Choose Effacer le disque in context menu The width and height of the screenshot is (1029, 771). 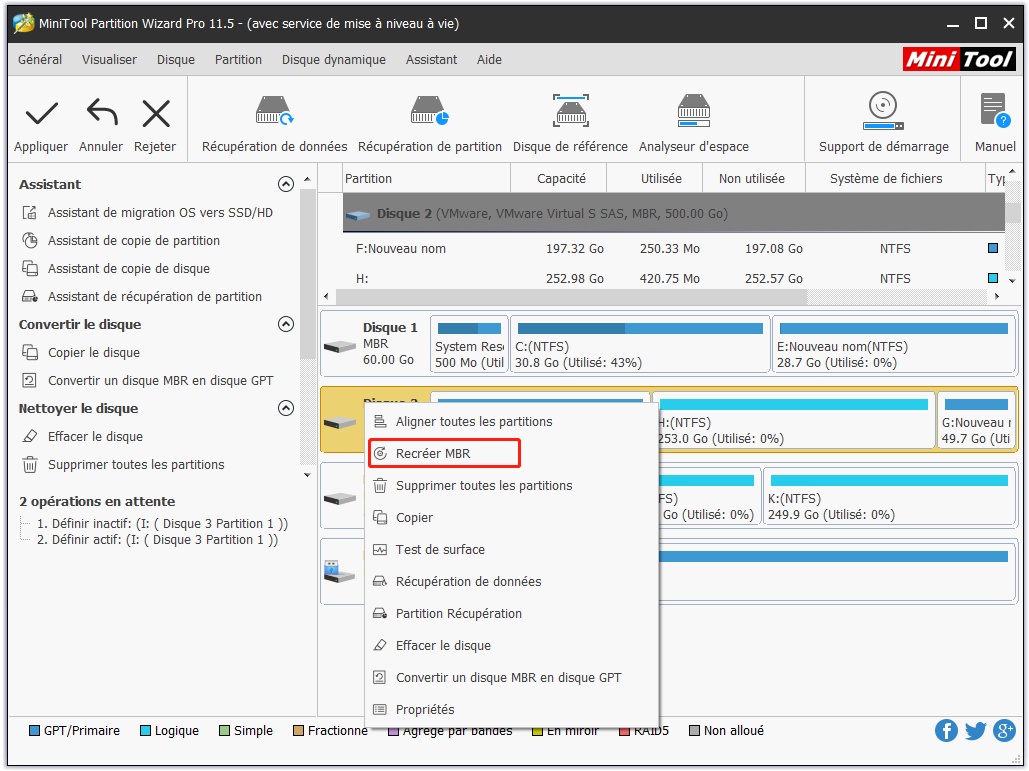[x=512, y=646]
